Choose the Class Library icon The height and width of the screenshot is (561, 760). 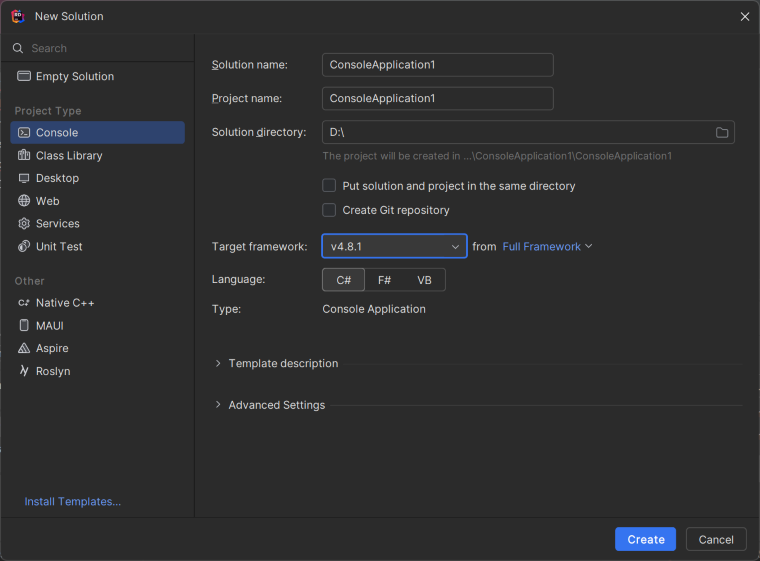point(24,155)
